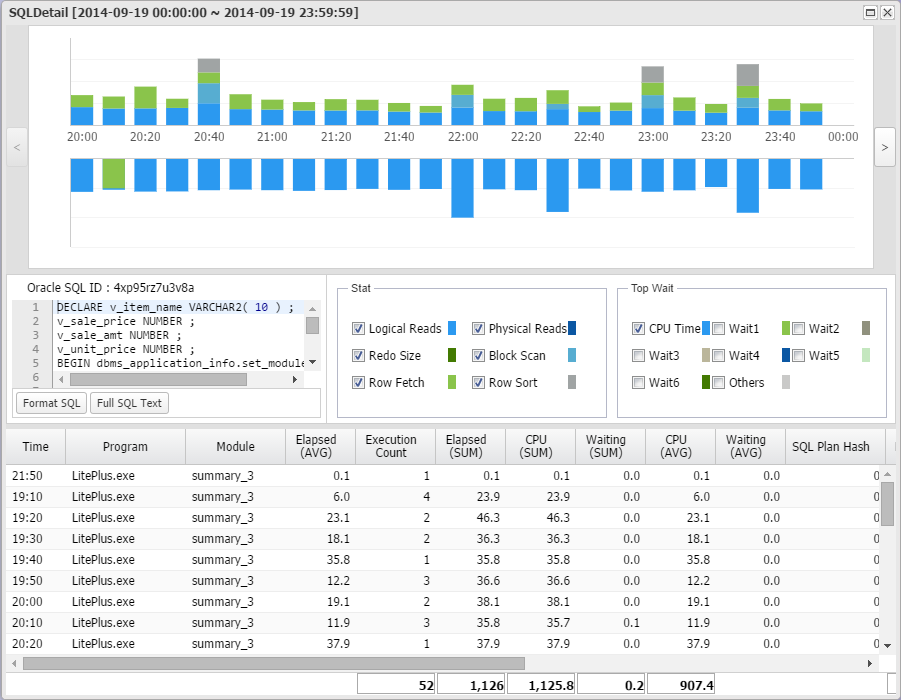The image size is (901, 700).
Task: Click the Row Sort color swatch
Action: pyautogui.click(x=572, y=382)
